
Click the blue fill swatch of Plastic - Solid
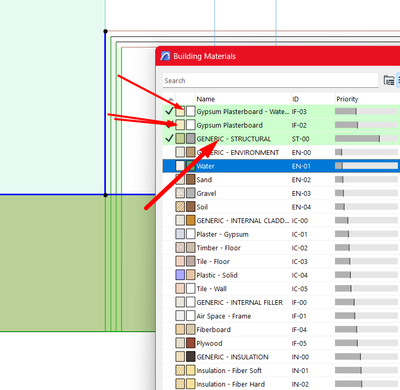(180, 275)
